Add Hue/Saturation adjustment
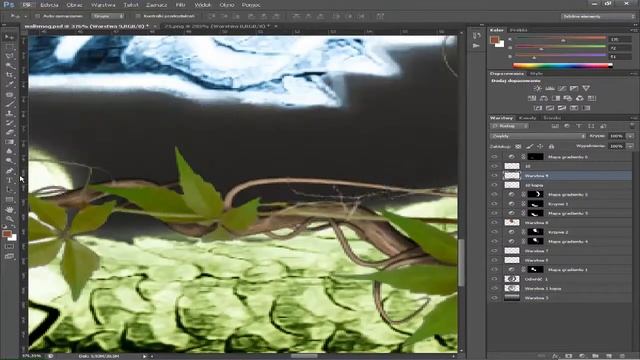The image size is (640, 360). (x=532, y=98)
